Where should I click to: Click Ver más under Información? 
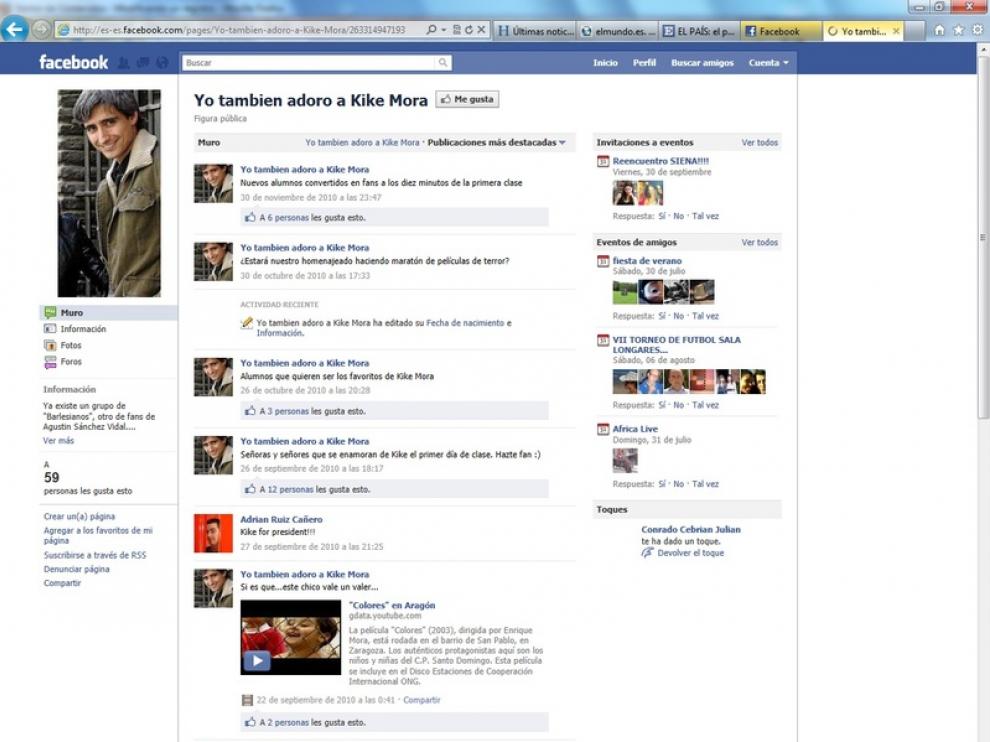point(58,440)
